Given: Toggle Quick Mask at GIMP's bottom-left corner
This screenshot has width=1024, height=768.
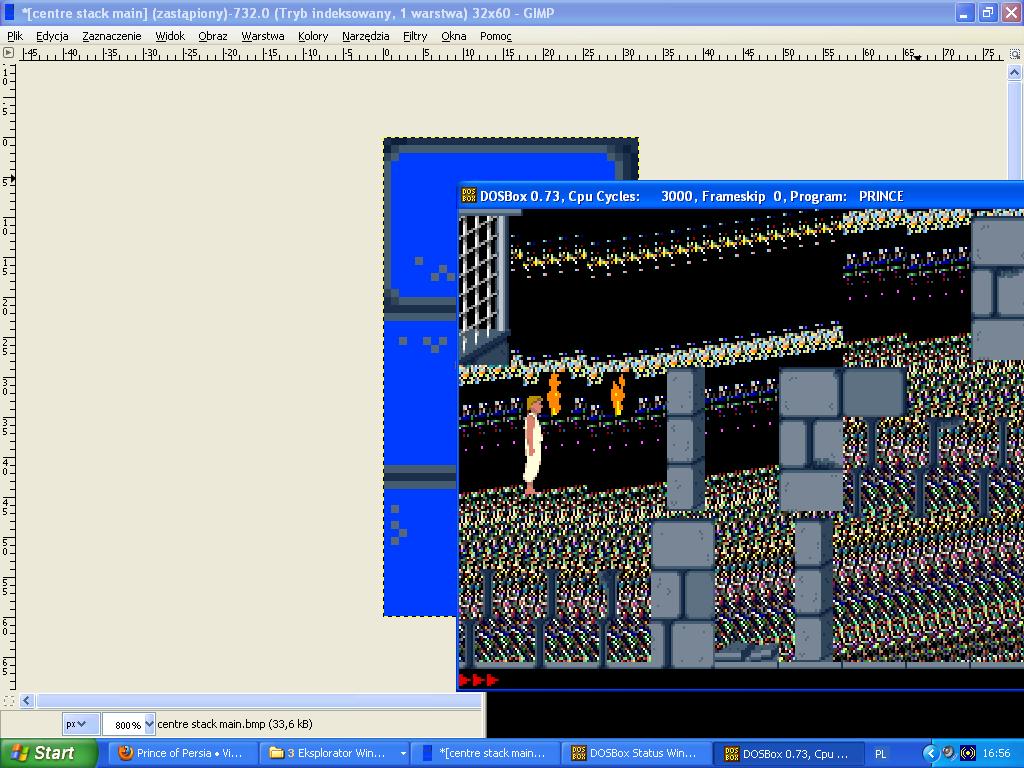Looking at the screenshot, I should tap(8, 701).
